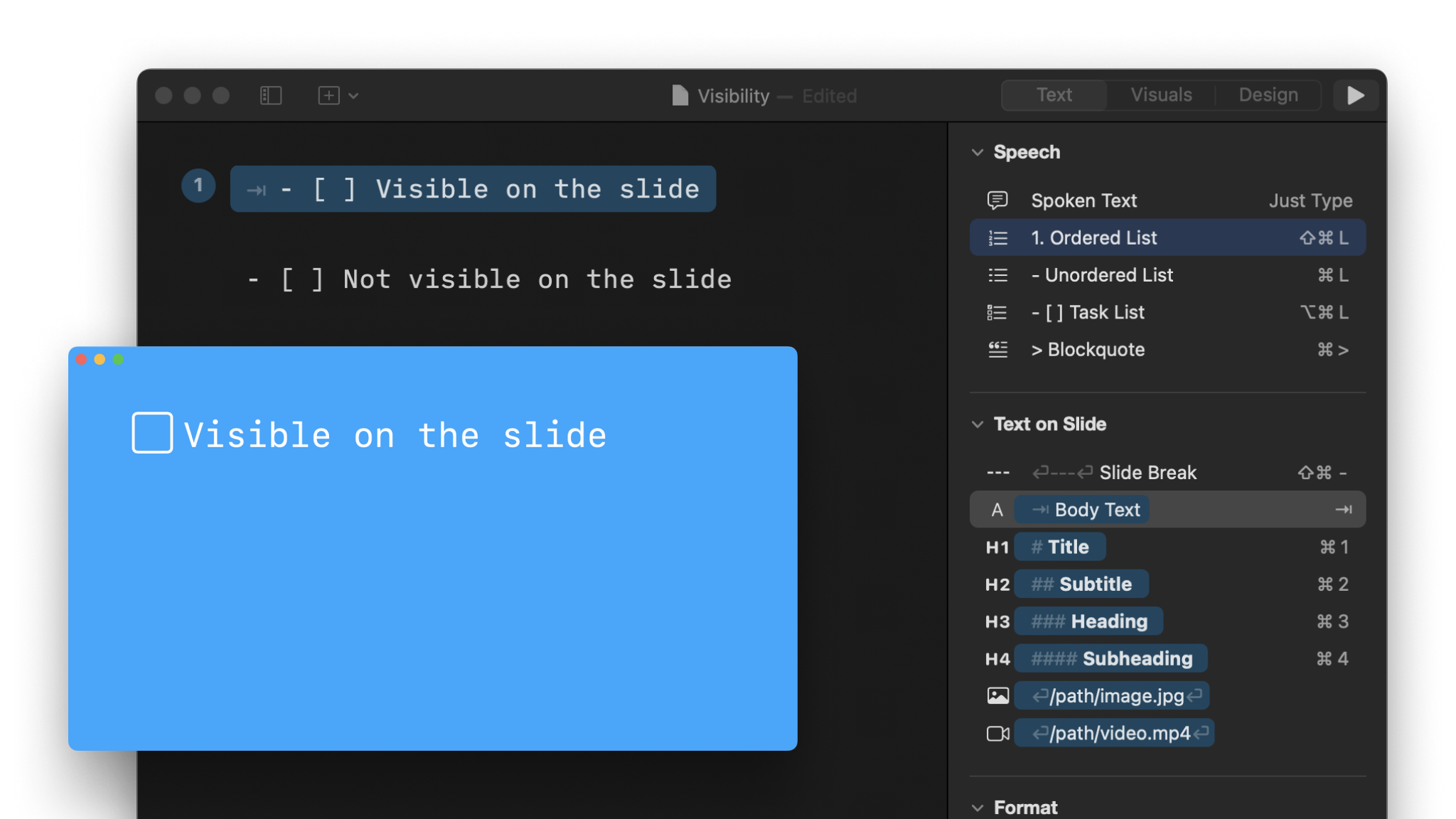Apply the Subtitle heading style
This screenshot has height=819, width=1456.
(1081, 584)
